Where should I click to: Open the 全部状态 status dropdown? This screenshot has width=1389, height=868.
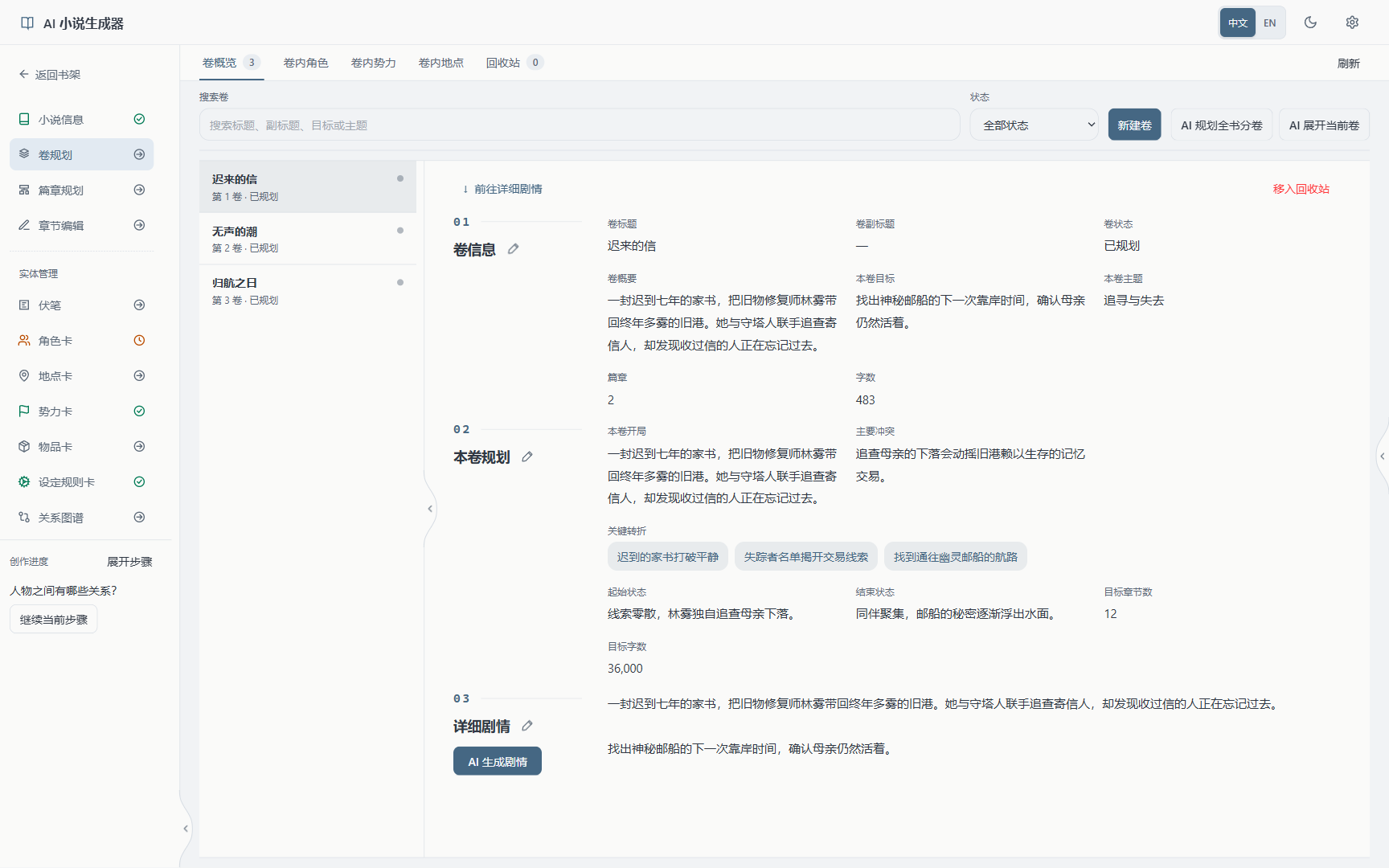[1035, 125]
